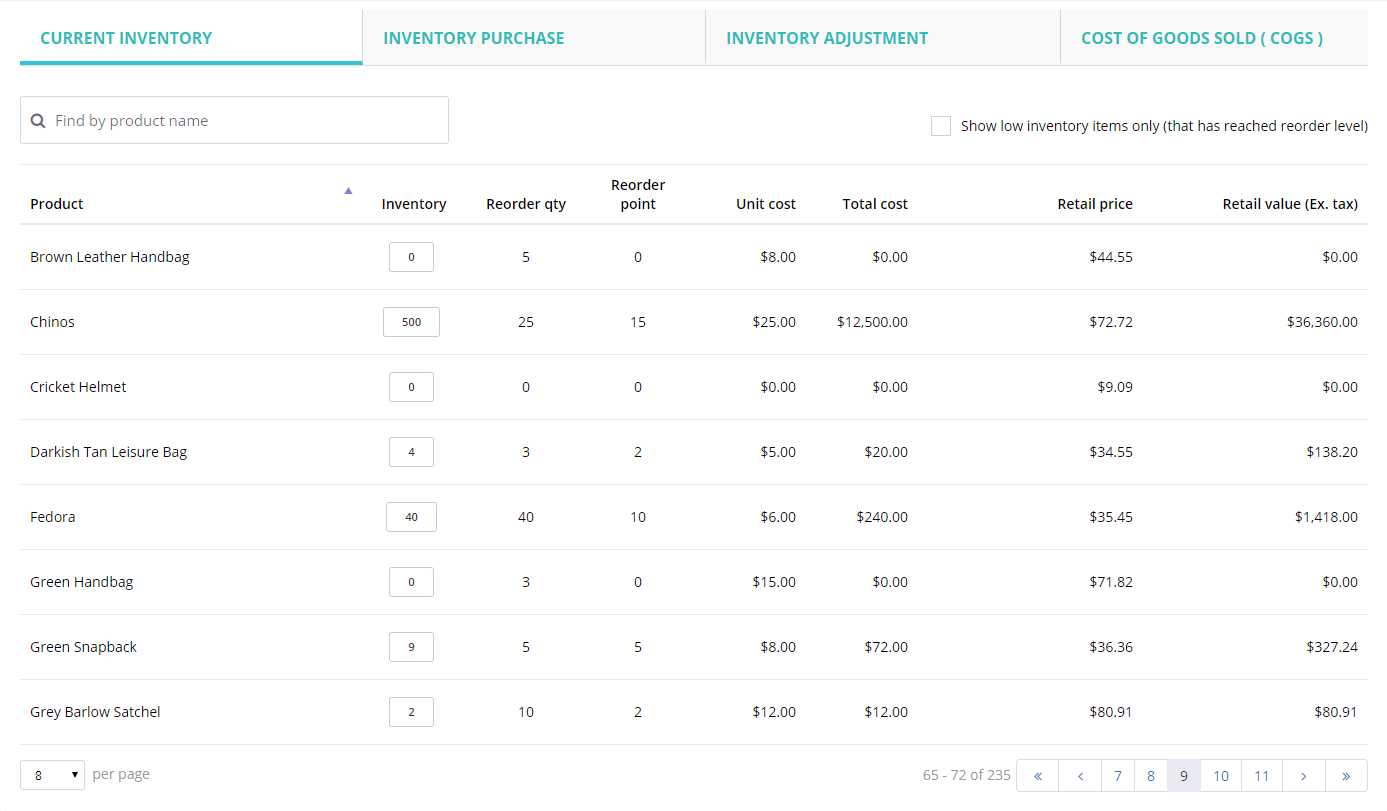This screenshot has width=1387, height=811.
Task: Open page 11 of inventory
Action: 1262,776
